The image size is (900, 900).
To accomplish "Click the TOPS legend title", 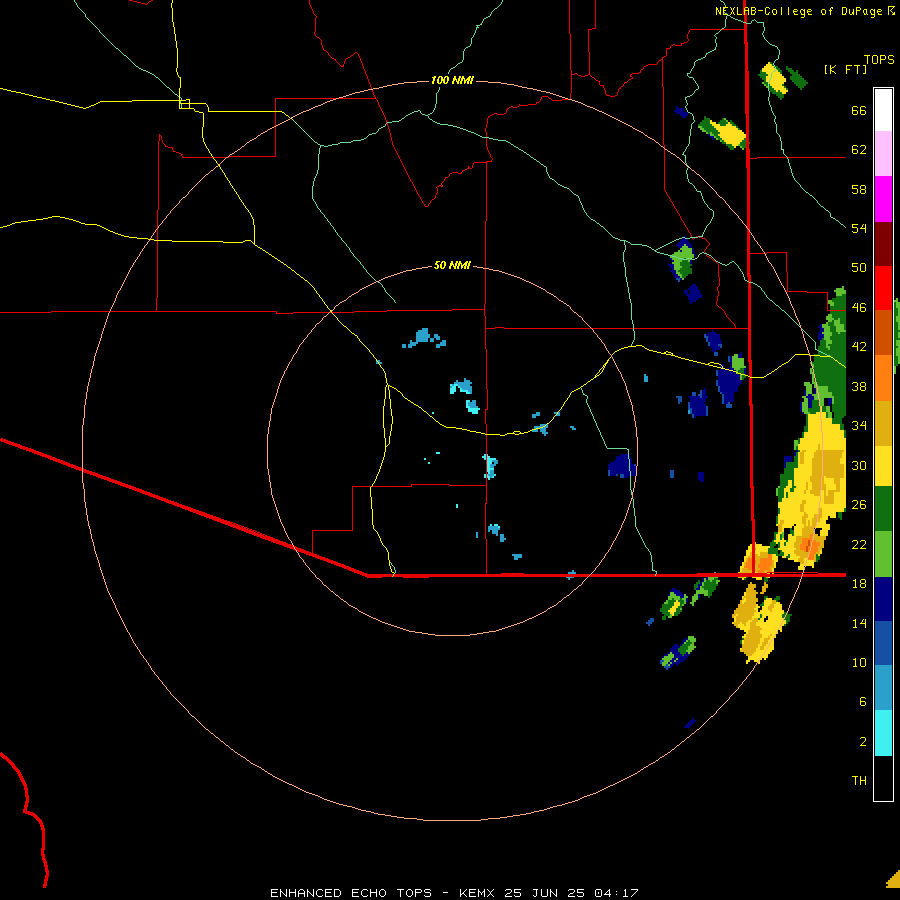I will point(879,59).
